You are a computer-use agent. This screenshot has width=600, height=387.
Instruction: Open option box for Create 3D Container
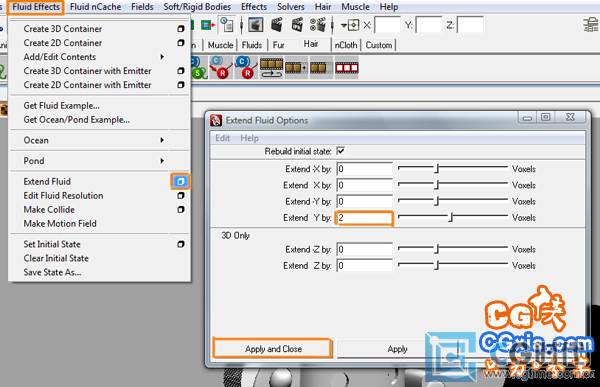[x=181, y=29]
